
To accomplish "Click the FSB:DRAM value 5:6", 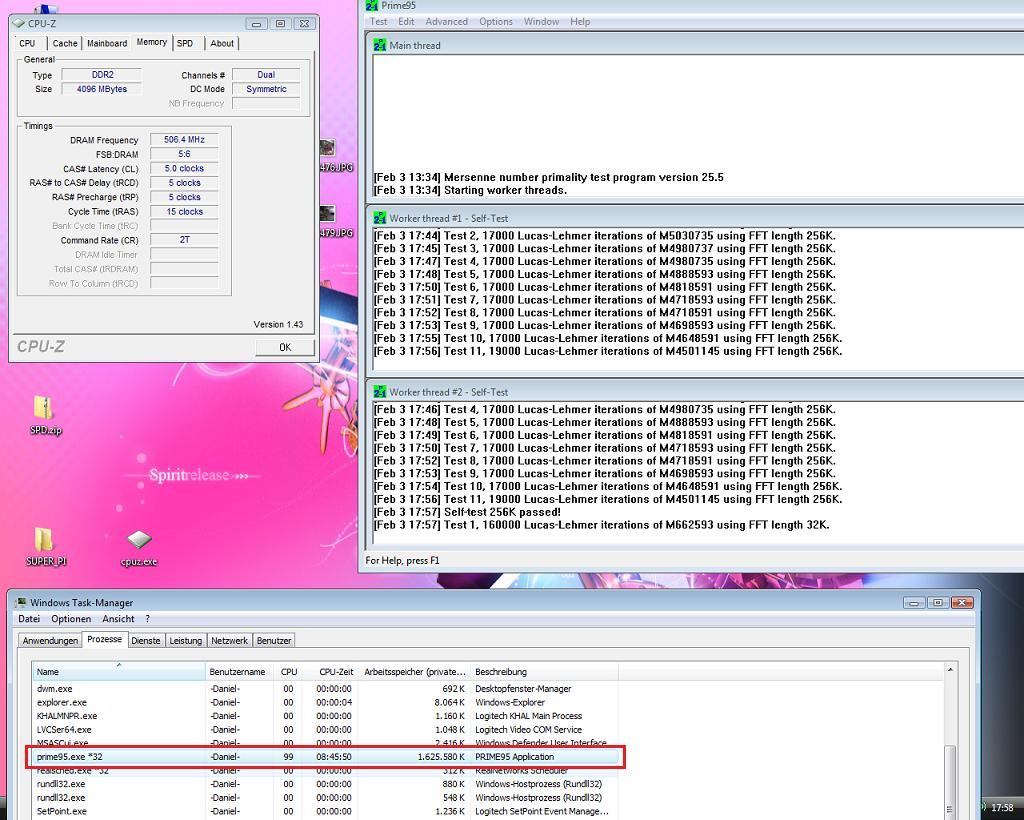I will coord(184,154).
